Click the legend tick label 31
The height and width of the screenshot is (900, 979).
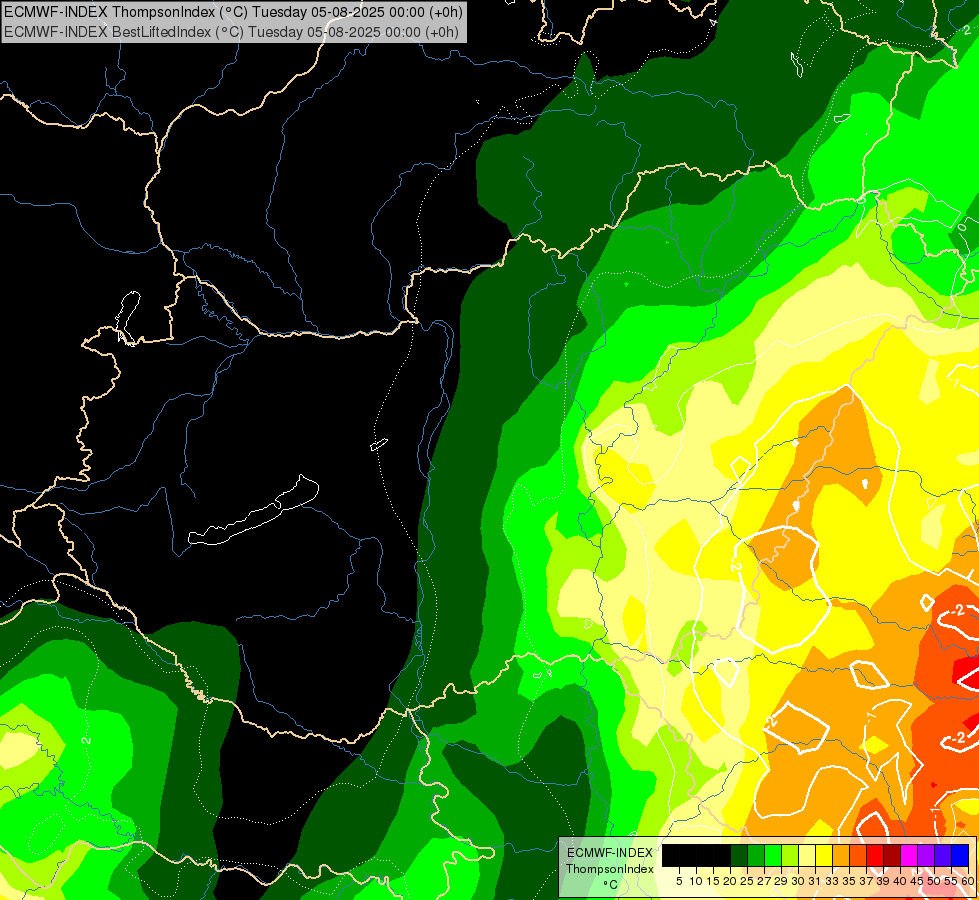coord(815,881)
